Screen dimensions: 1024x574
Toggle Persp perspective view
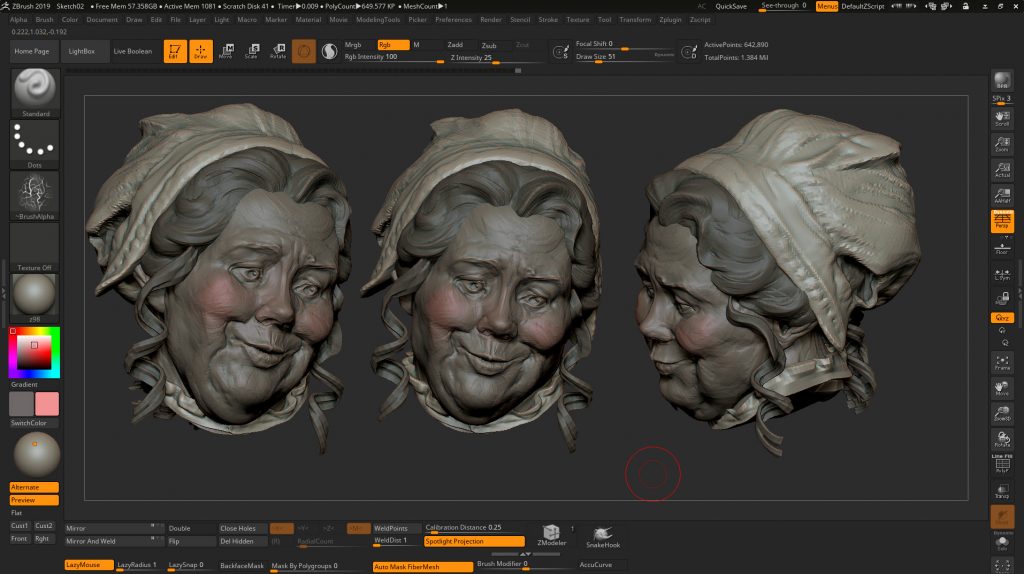[1002, 221]
